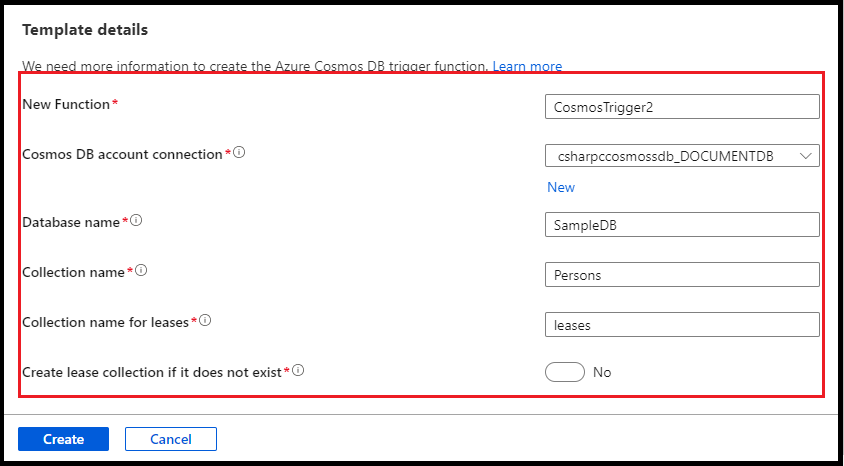This screenshot has height=466, width=844.
Task: Click the New Function field label
Action: [x=66, y=104]
